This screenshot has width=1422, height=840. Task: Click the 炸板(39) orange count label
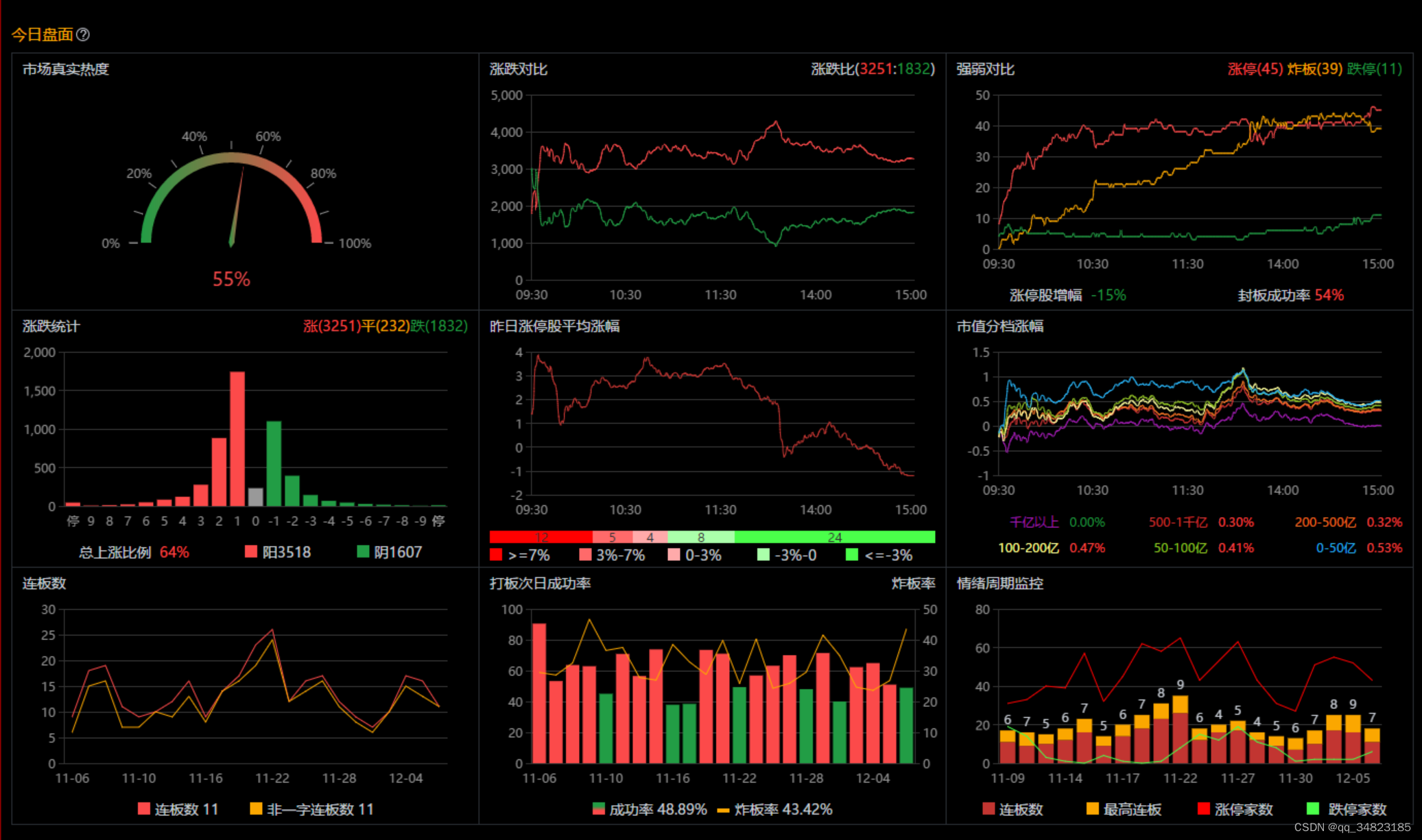(1315, 69)
